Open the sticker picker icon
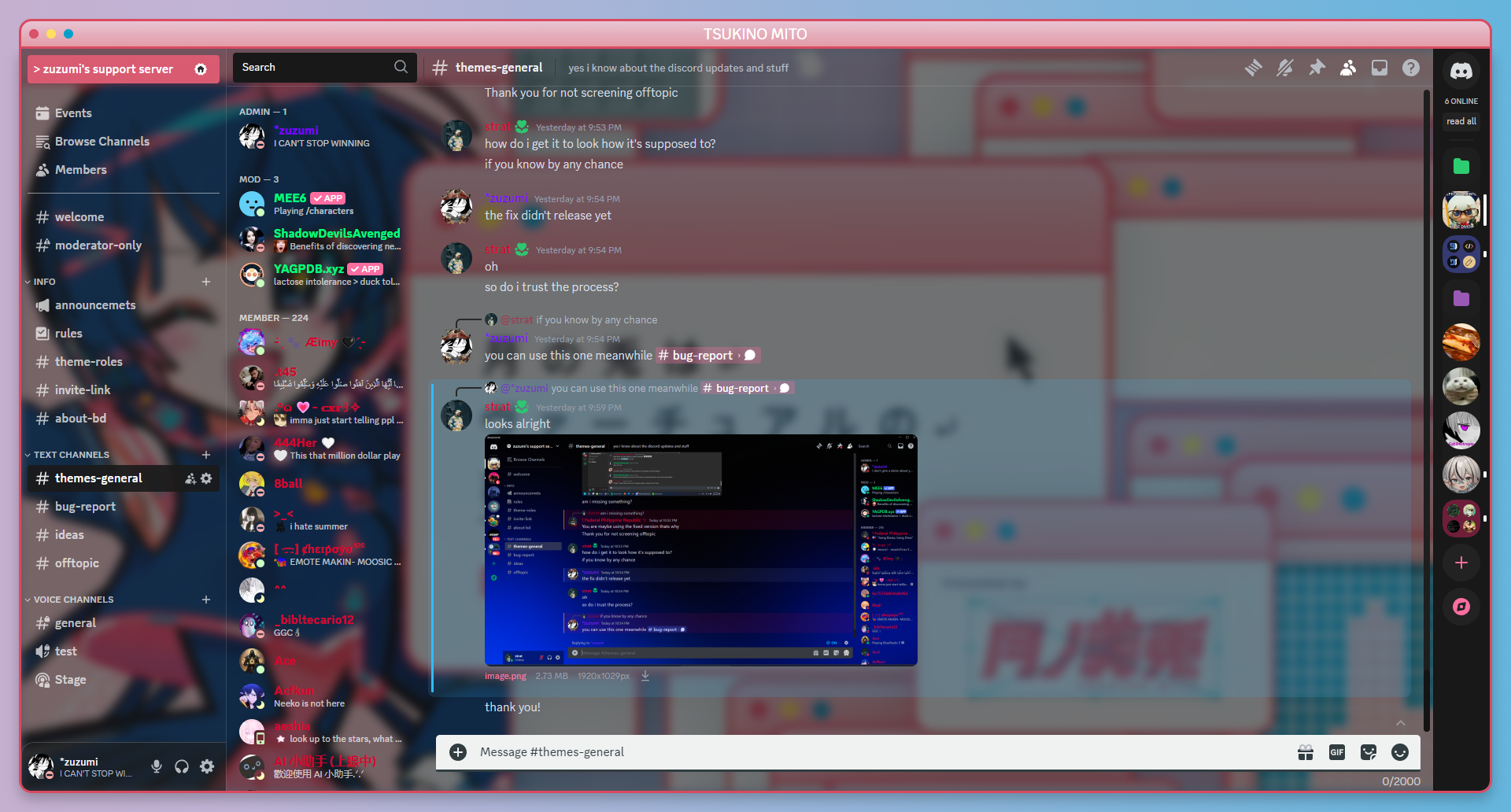 [1369, 753]
